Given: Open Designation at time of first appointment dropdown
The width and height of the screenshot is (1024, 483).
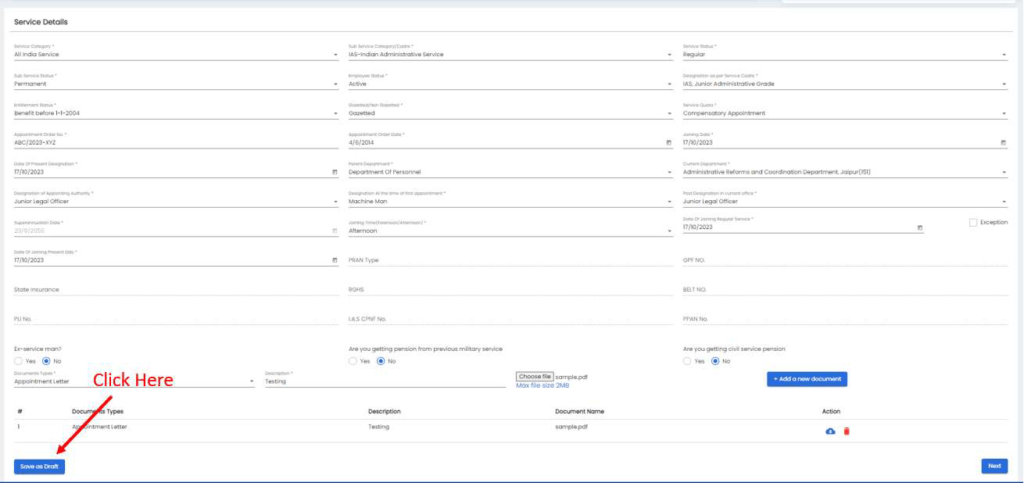Looking at the screenshot, I should pyautogui.click(x=510, y=202).
